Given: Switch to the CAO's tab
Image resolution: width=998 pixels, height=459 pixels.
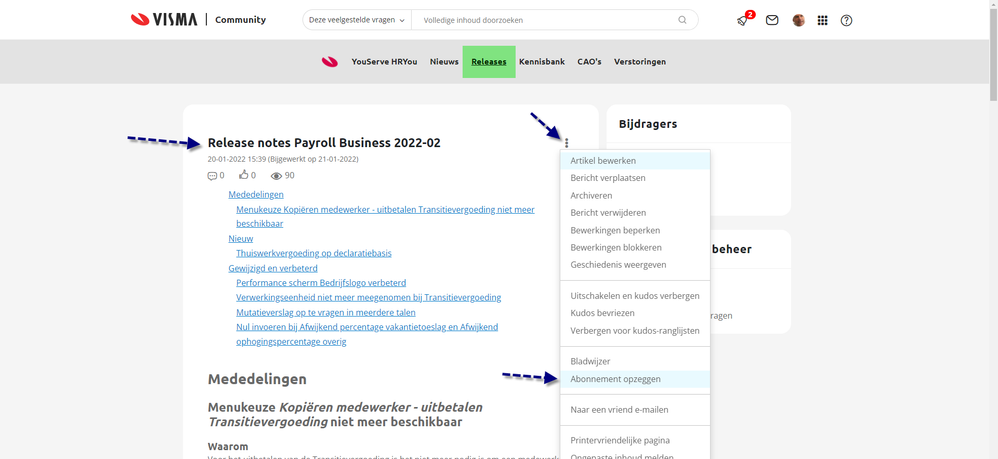Looking at the screenshot, I should click(589, 62).
